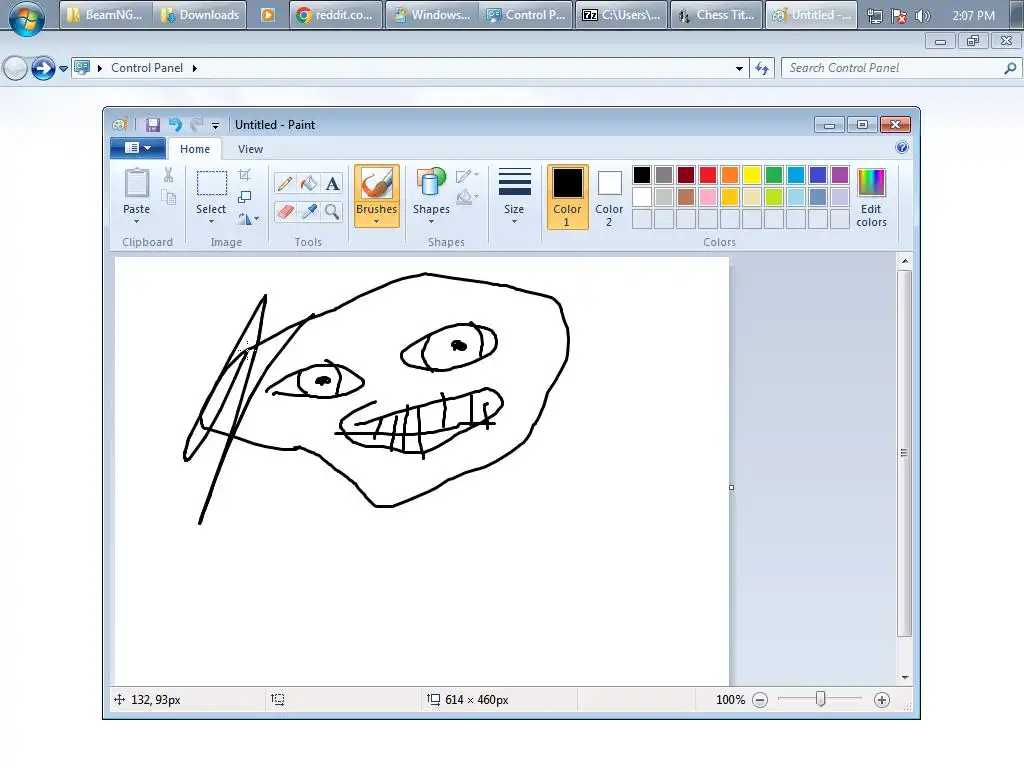The width and height of the screenshot is (1024, 768).
Task: Select the Pencil tool
Action: tap(285, 184)
